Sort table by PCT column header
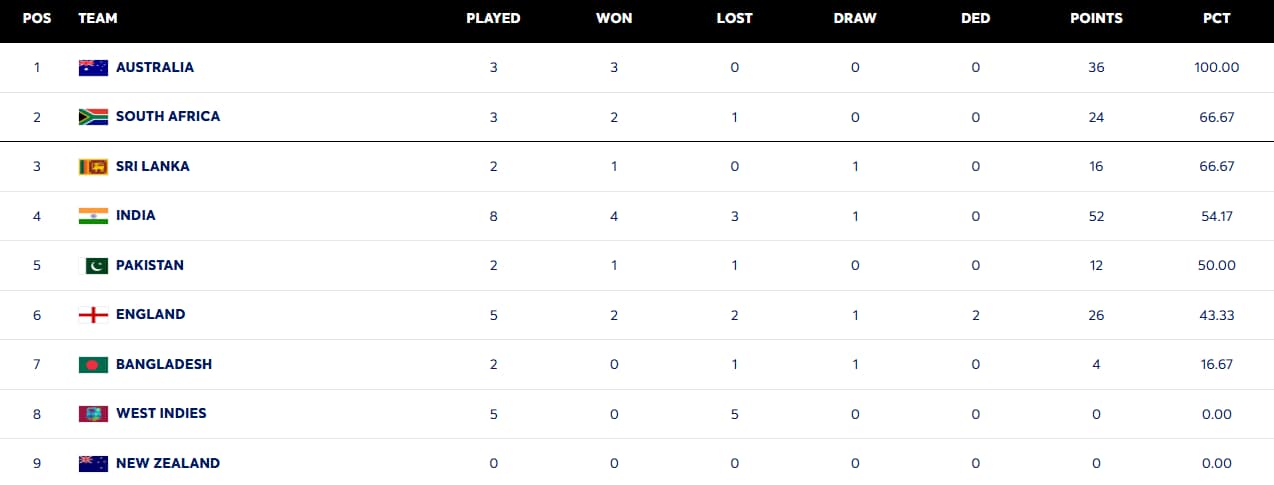The height and width of the screenshot is (485, 1274). coord(1216,19)
